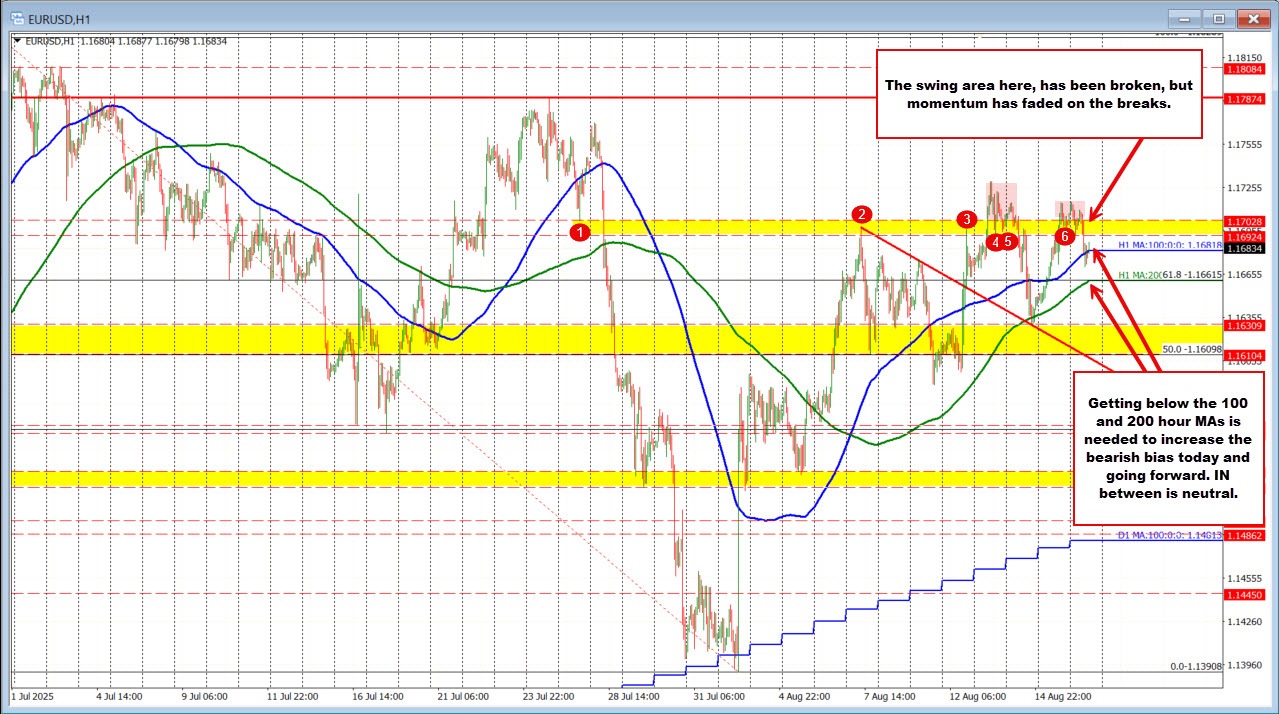Image resolution: width=1279 pixels, height=714 pixels.
Task: Click the 50.0 -1.16098 Fibonacci level label
Action: [x=1191, y=349]
